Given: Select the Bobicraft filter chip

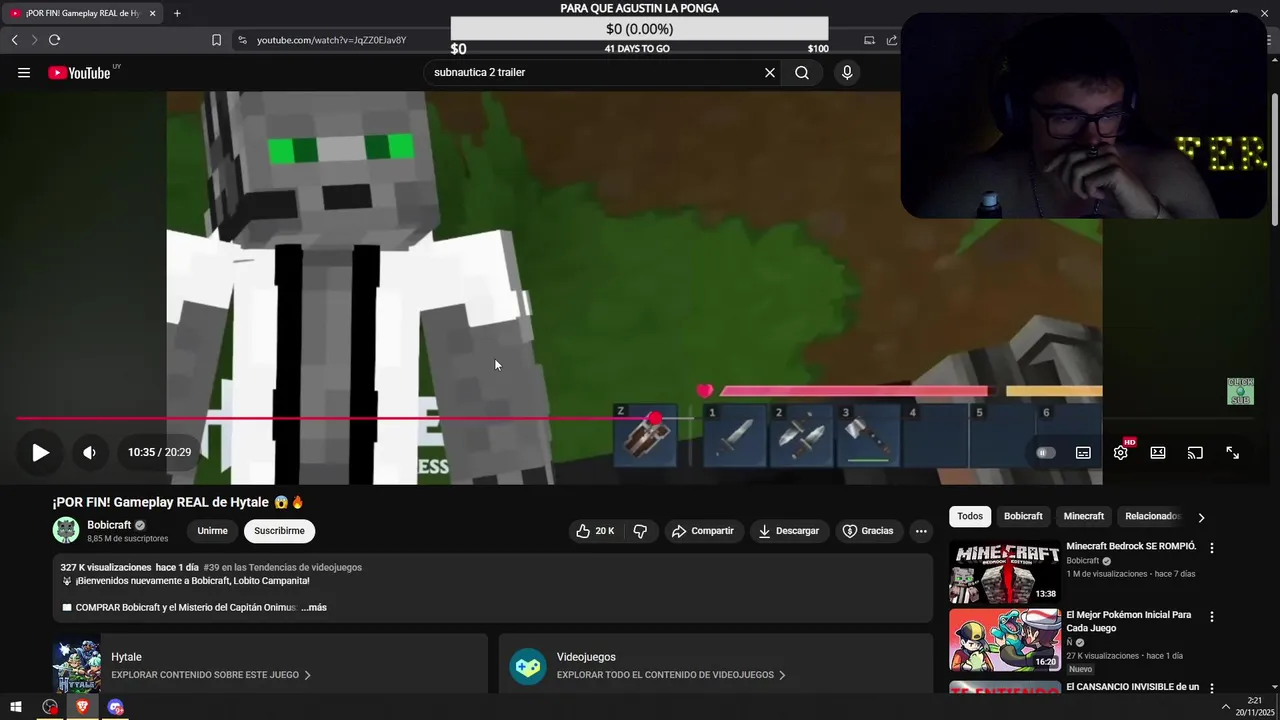Looking at the screenshot, I should pyautogui.click(x=1023, y=516).
